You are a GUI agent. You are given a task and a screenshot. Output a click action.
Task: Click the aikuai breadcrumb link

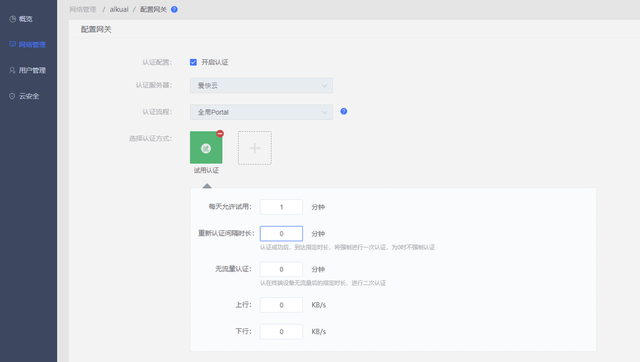point(119,9)
